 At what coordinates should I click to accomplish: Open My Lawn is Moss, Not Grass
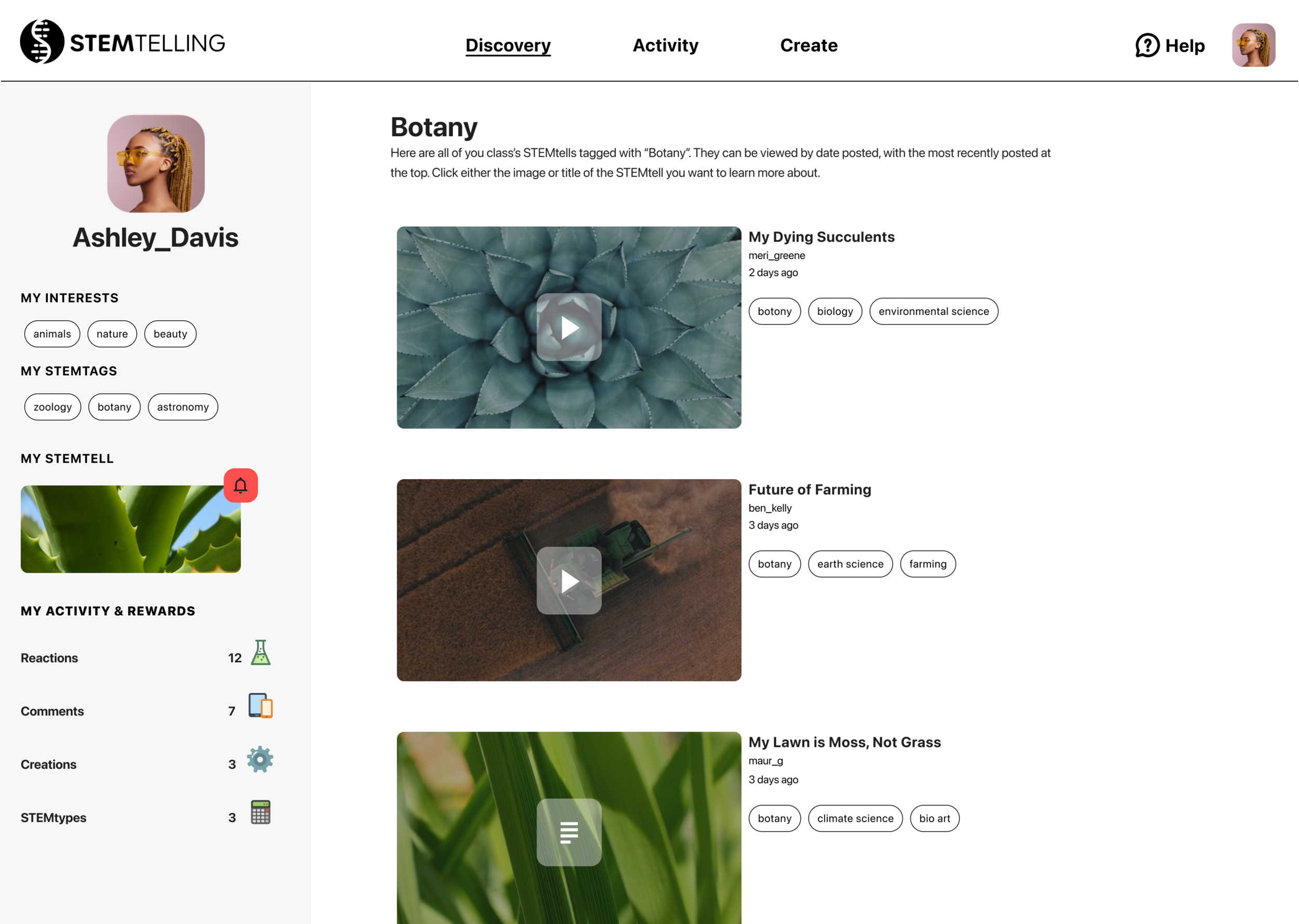click(844, 742)
